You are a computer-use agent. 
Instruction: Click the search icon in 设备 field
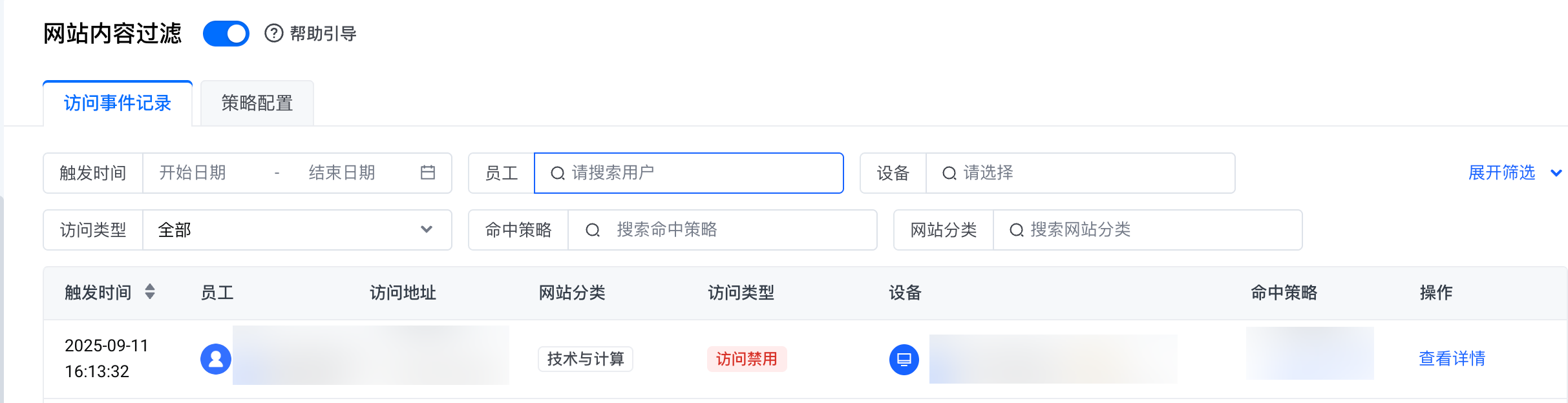(x=949, y=173)
